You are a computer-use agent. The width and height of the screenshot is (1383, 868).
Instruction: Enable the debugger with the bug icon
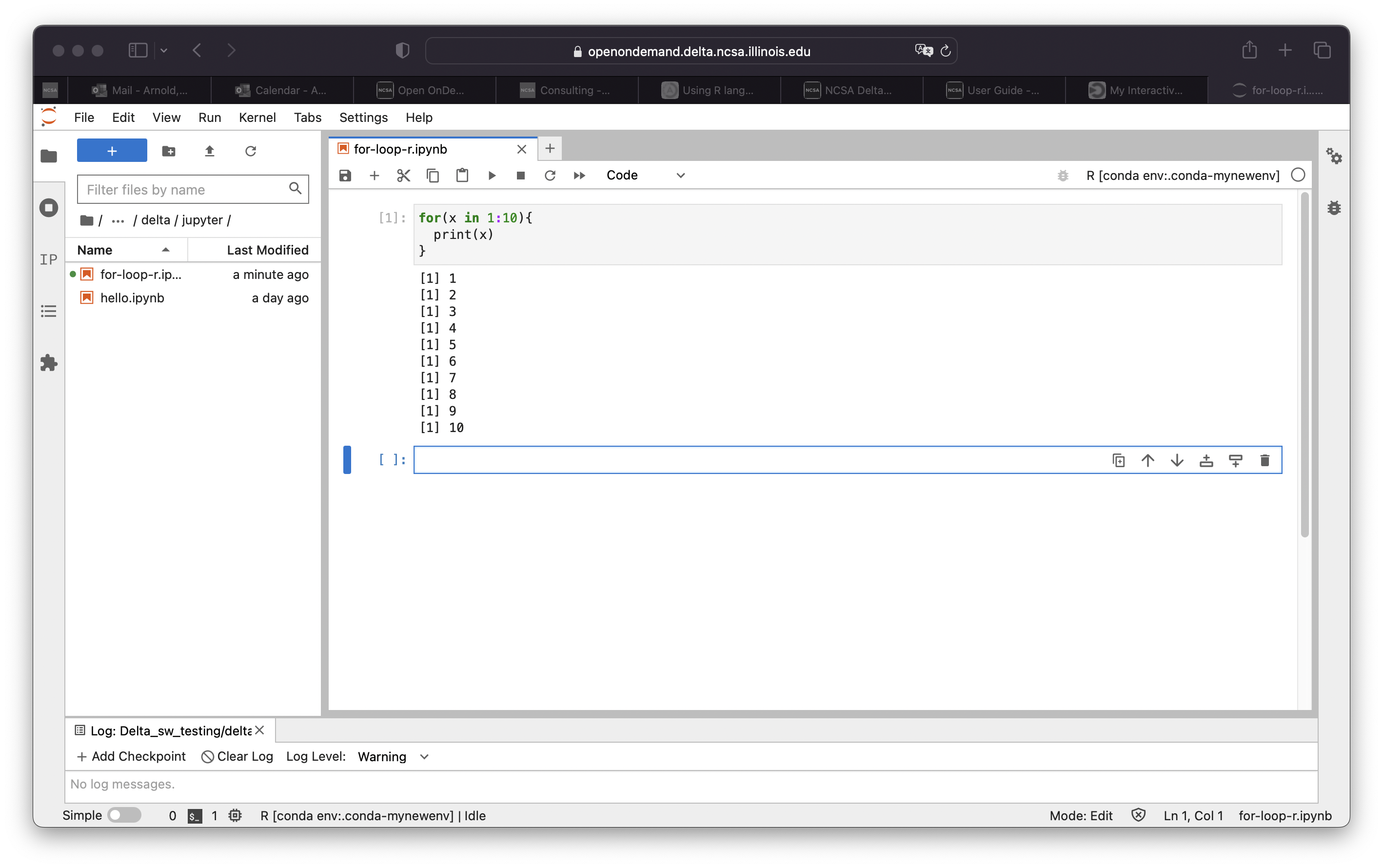coord(1063,176)
